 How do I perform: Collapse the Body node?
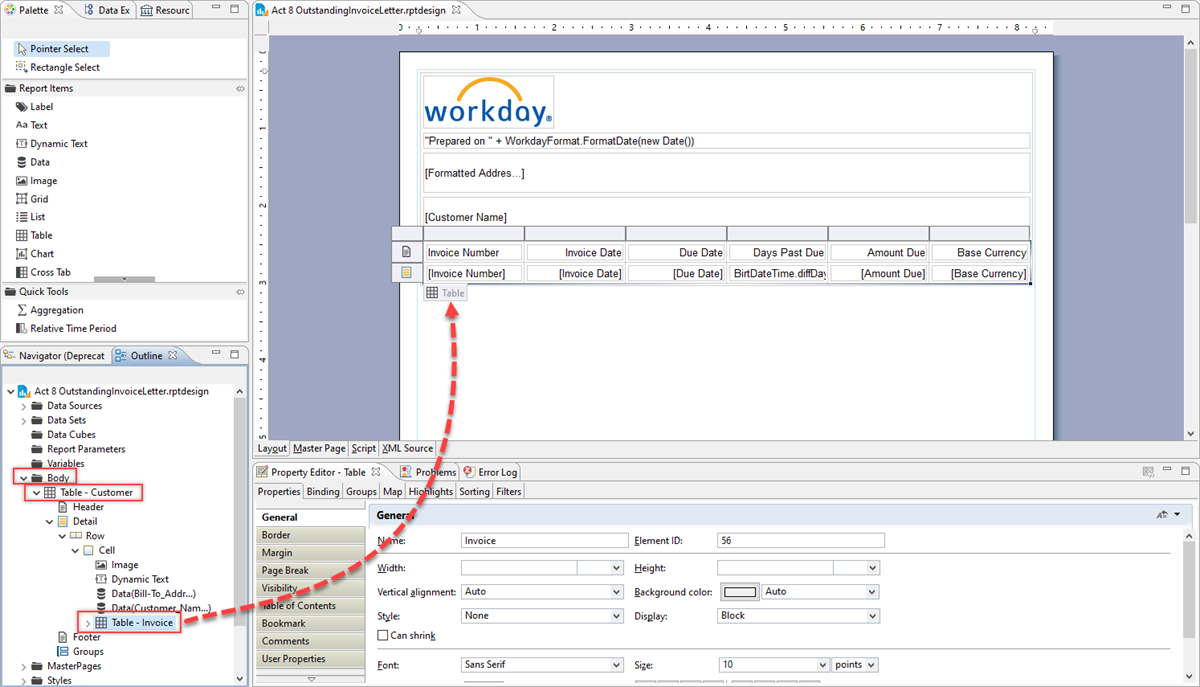tap(23, 478)
